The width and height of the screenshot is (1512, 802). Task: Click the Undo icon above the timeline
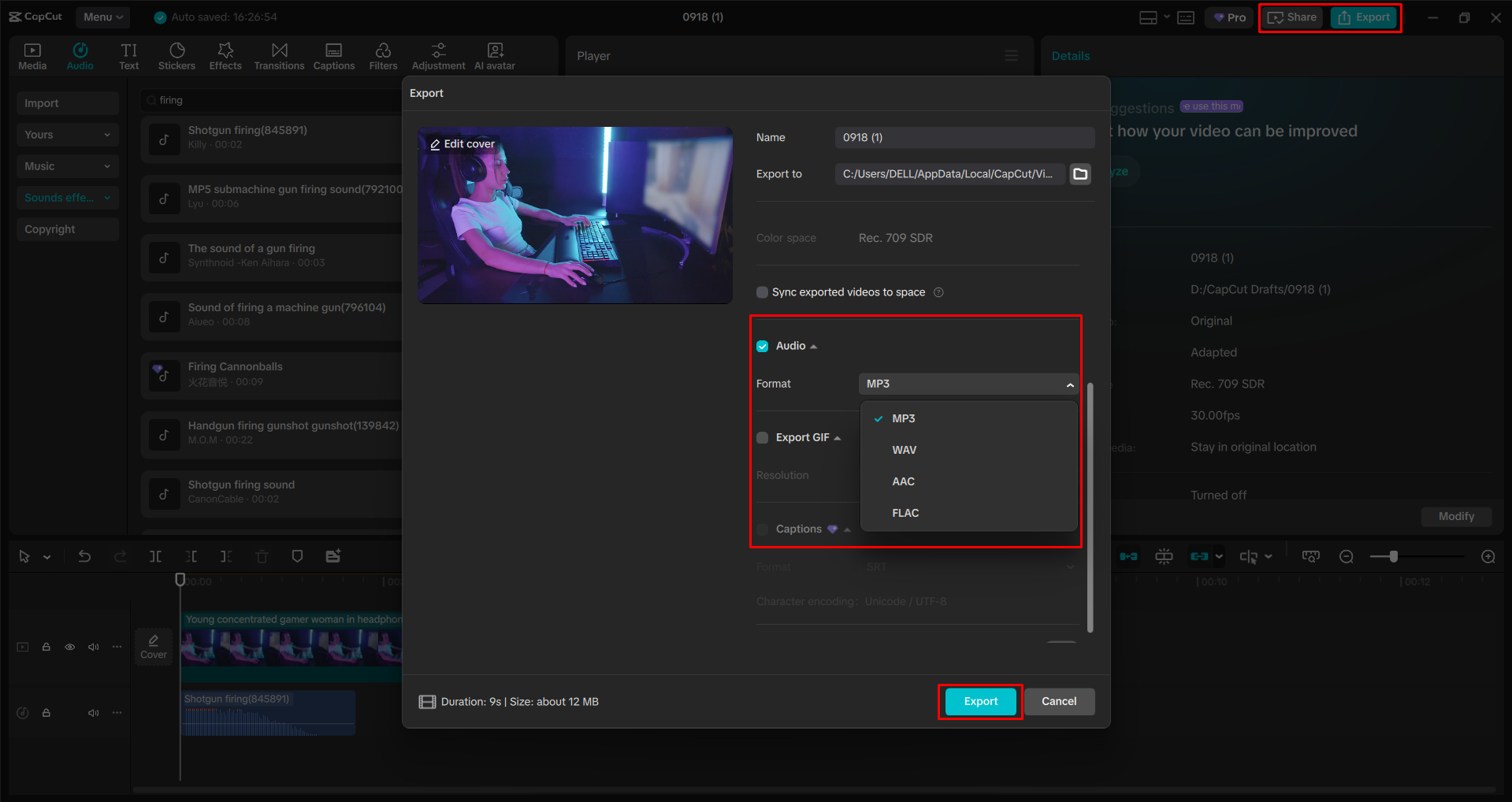pyautogui.click(x=84, y=555)
